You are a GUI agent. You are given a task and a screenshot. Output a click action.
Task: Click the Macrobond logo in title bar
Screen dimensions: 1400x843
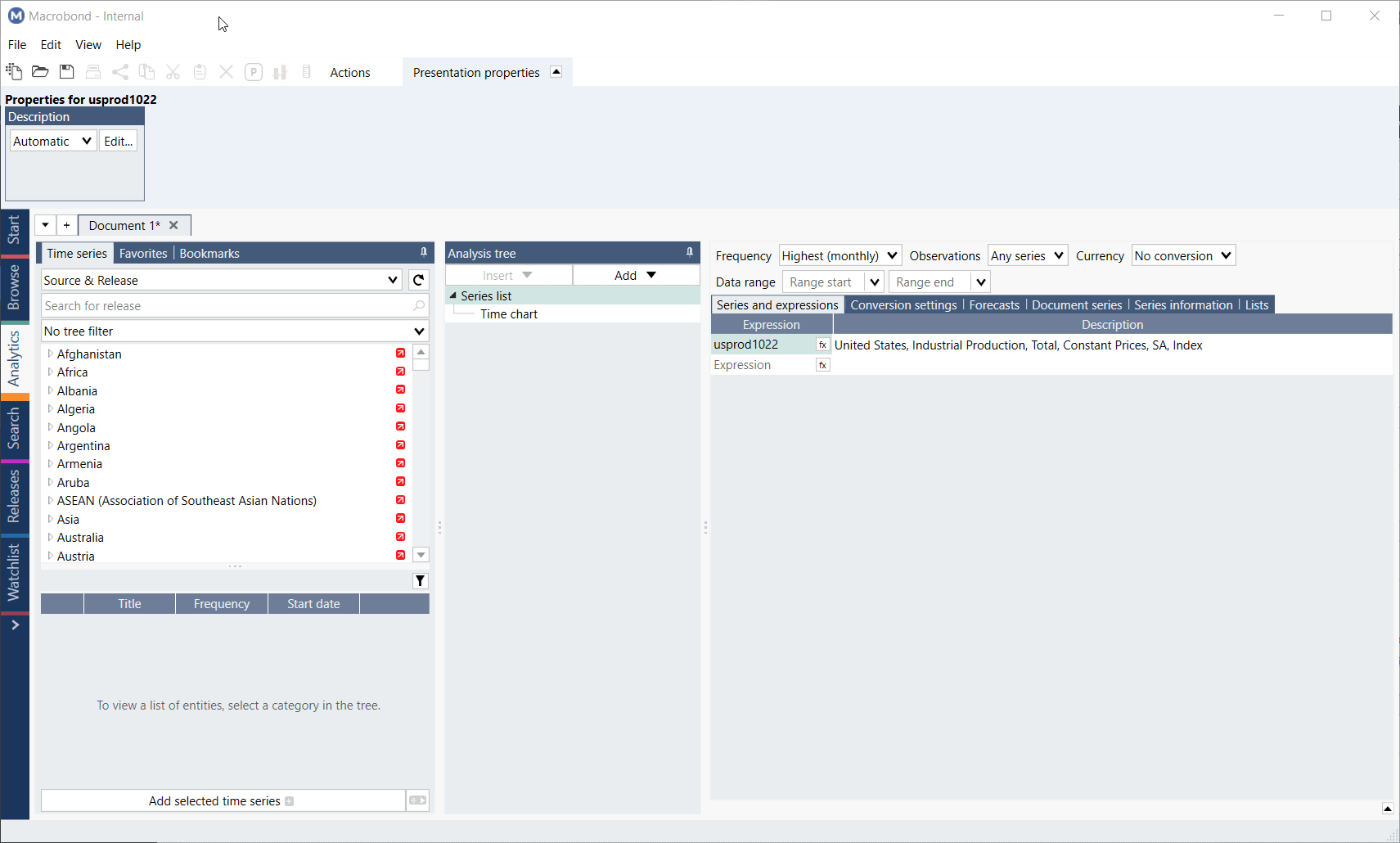(16, 16)
